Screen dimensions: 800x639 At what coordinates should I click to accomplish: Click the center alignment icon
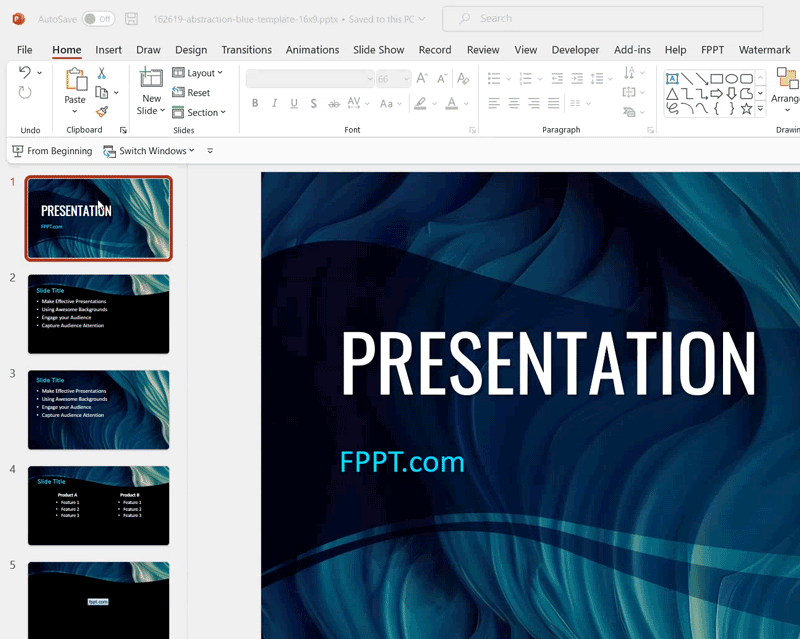pos(514,103)
